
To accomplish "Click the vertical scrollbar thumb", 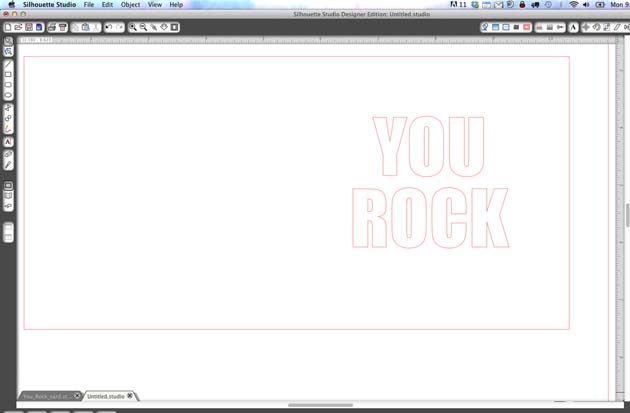I will point(627,215).
